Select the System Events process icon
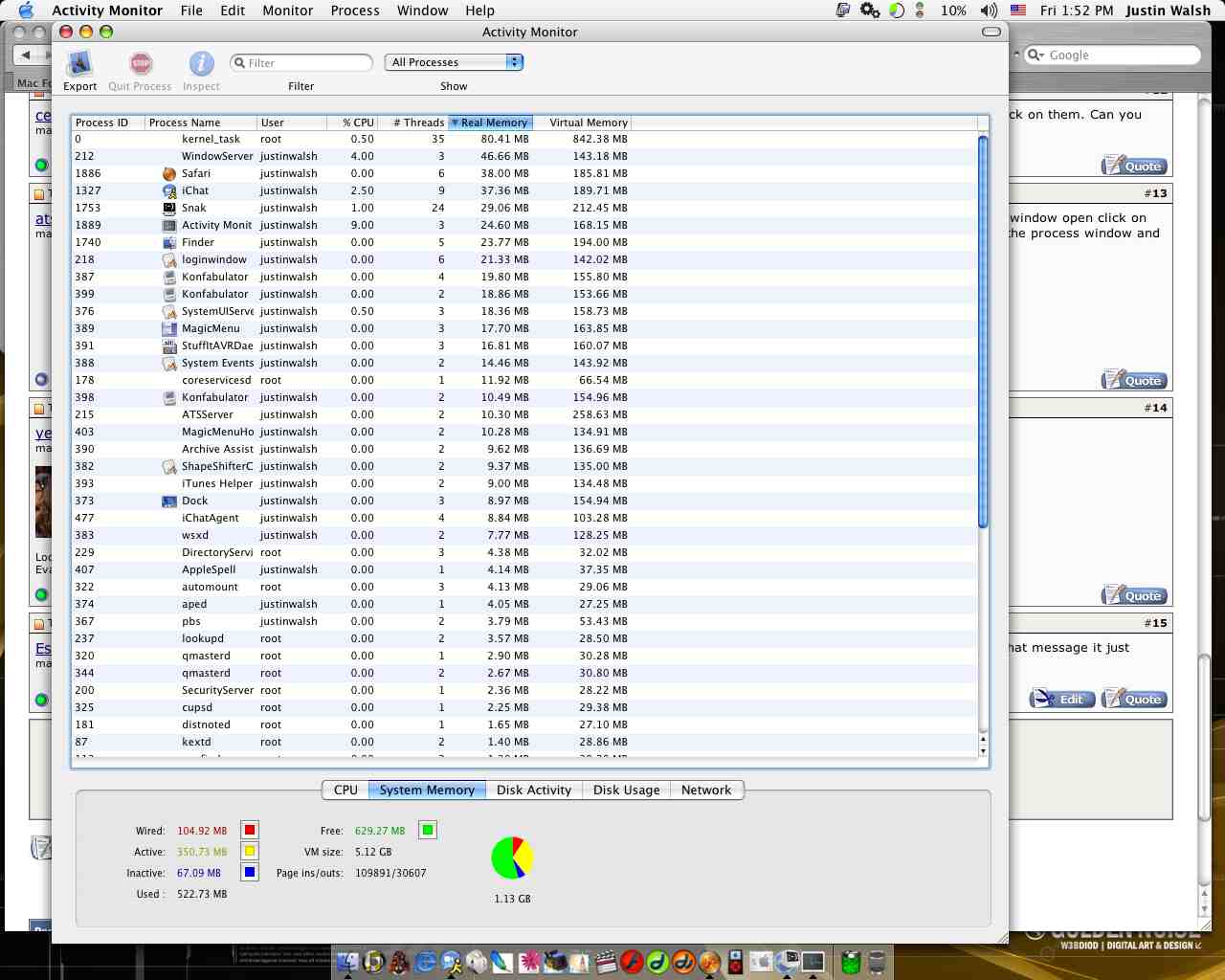The image size is (1225, 980). tap(169, 364)
